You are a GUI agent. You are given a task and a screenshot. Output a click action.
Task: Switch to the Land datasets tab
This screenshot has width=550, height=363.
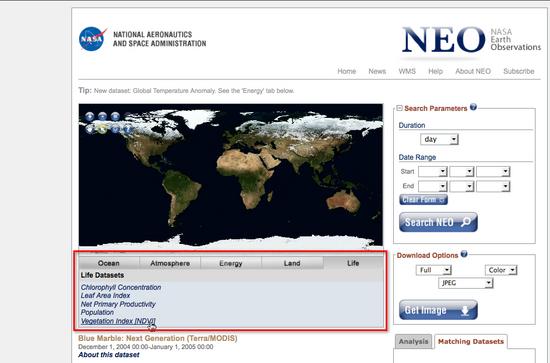pyautogui.click(x=292, y=263)
